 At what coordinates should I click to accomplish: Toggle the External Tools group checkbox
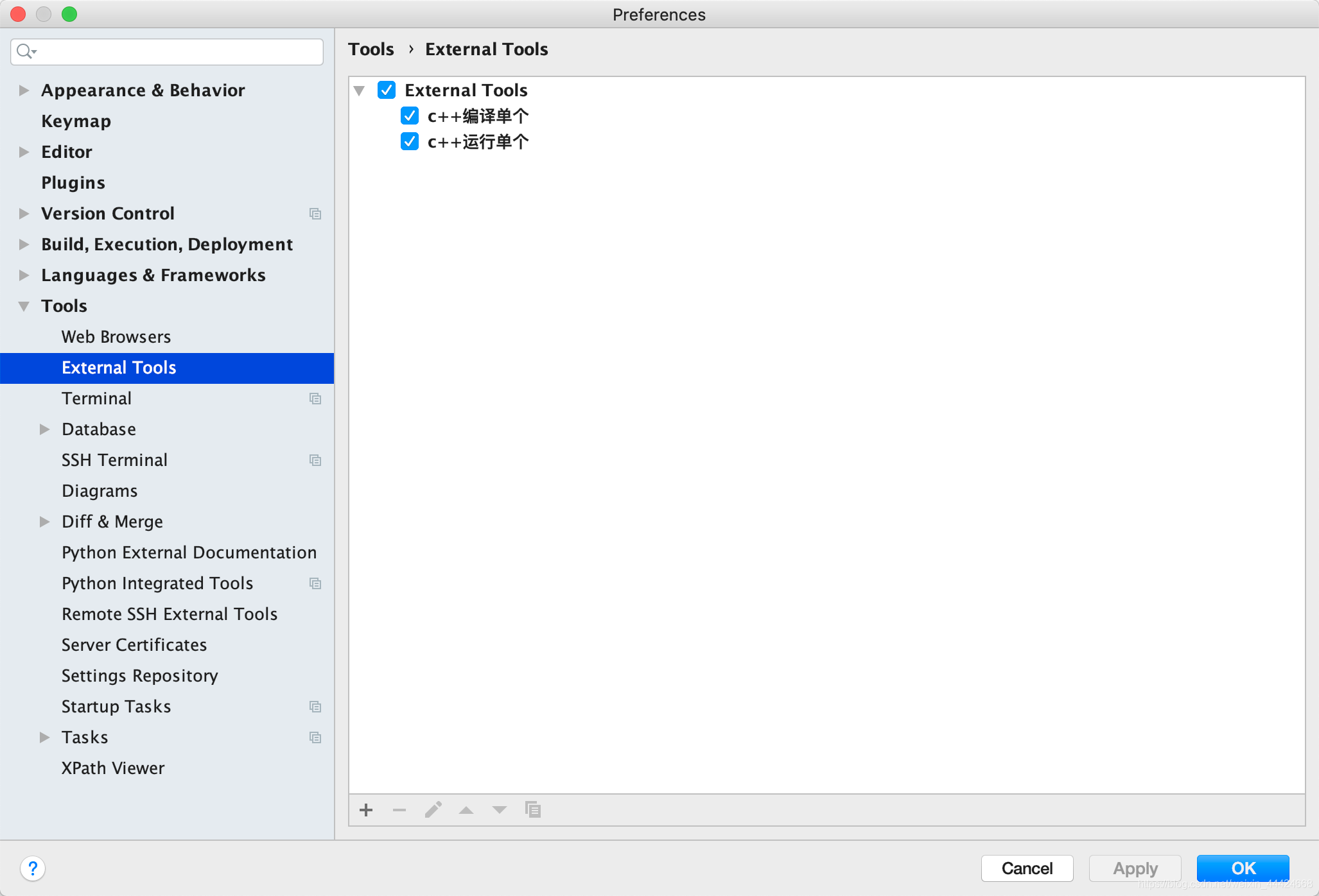387,90
